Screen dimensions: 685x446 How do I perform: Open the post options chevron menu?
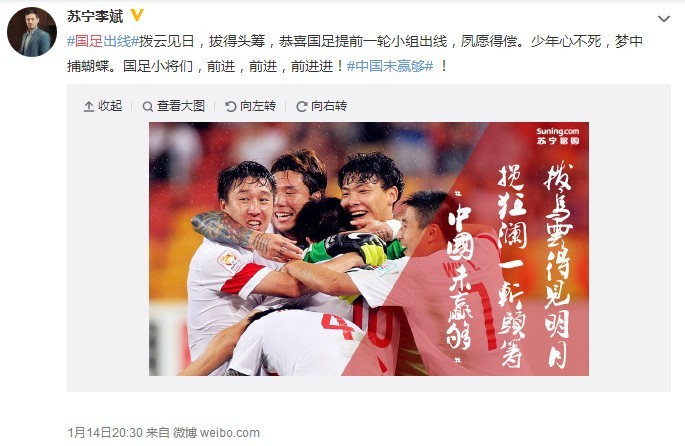(664, 18)
